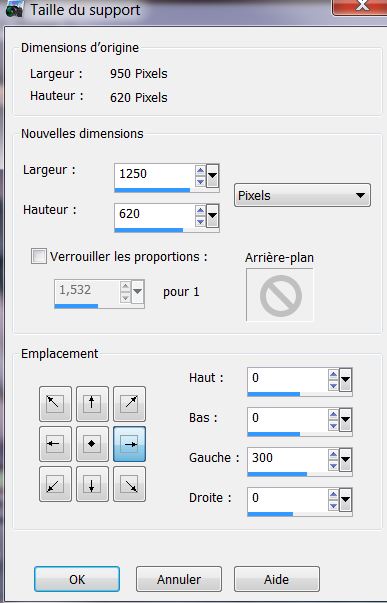Select bottom-left placement arrow
This screenshot has height=603, width=387.
(55, 484)
